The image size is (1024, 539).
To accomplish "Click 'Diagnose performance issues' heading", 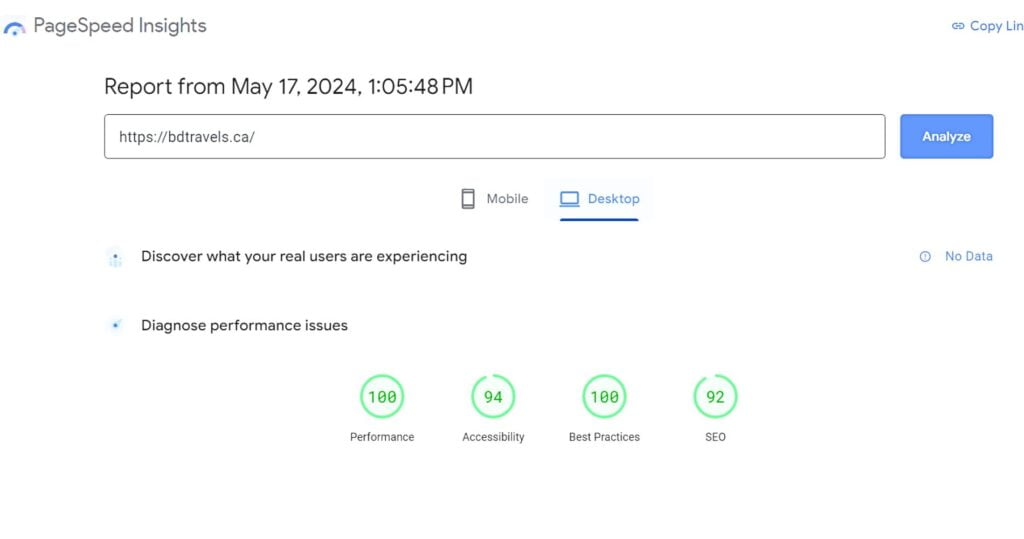I will point(244,325).
